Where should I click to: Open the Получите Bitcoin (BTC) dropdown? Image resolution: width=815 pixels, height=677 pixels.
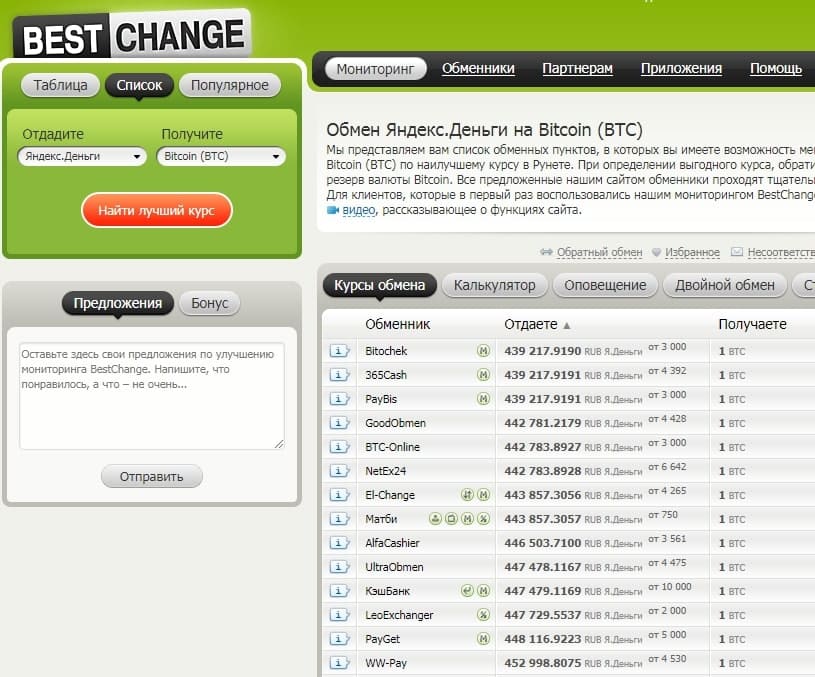[221, 157]
